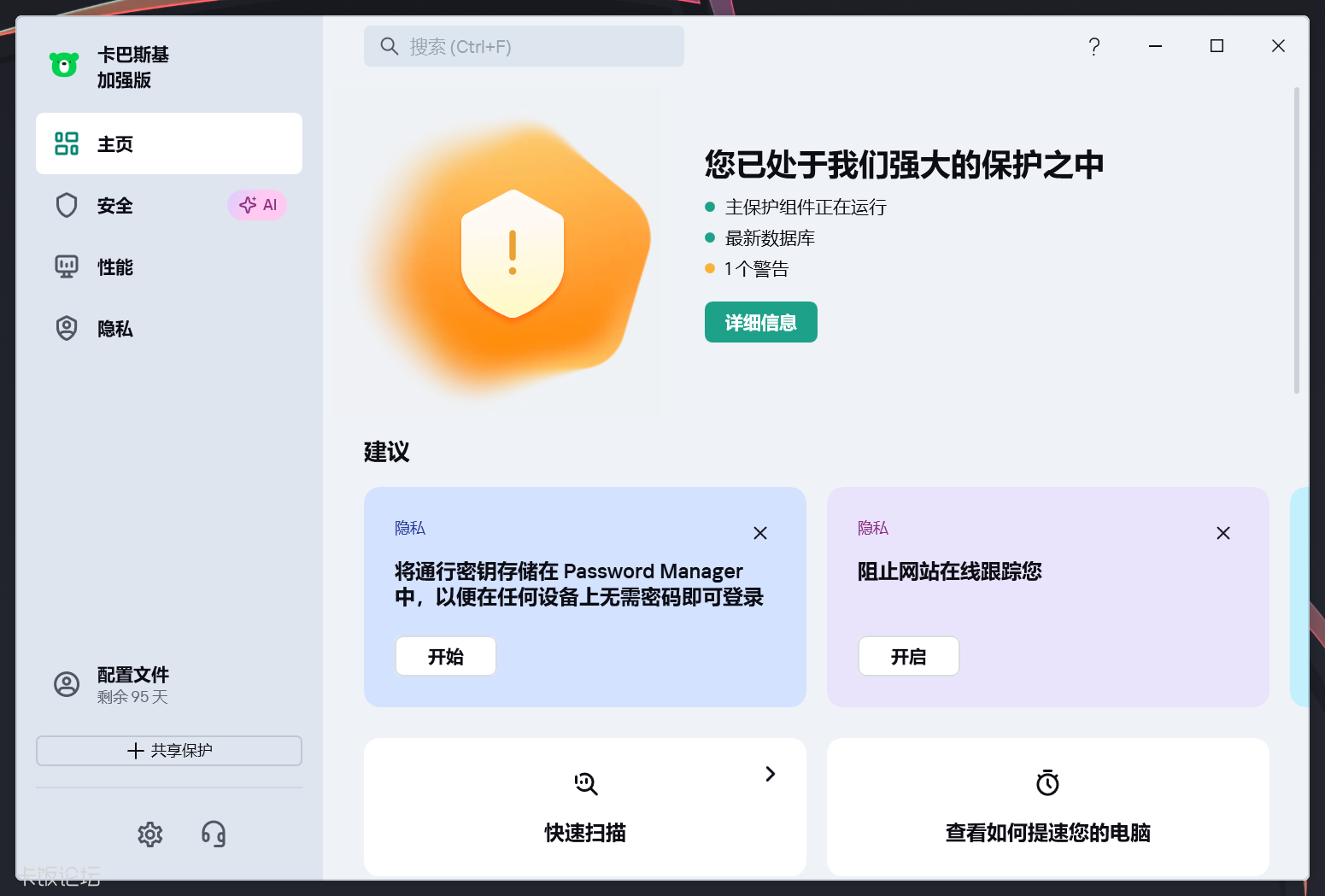
Task: Open help via the question mark icon
Action: [x=1093, y=46]
